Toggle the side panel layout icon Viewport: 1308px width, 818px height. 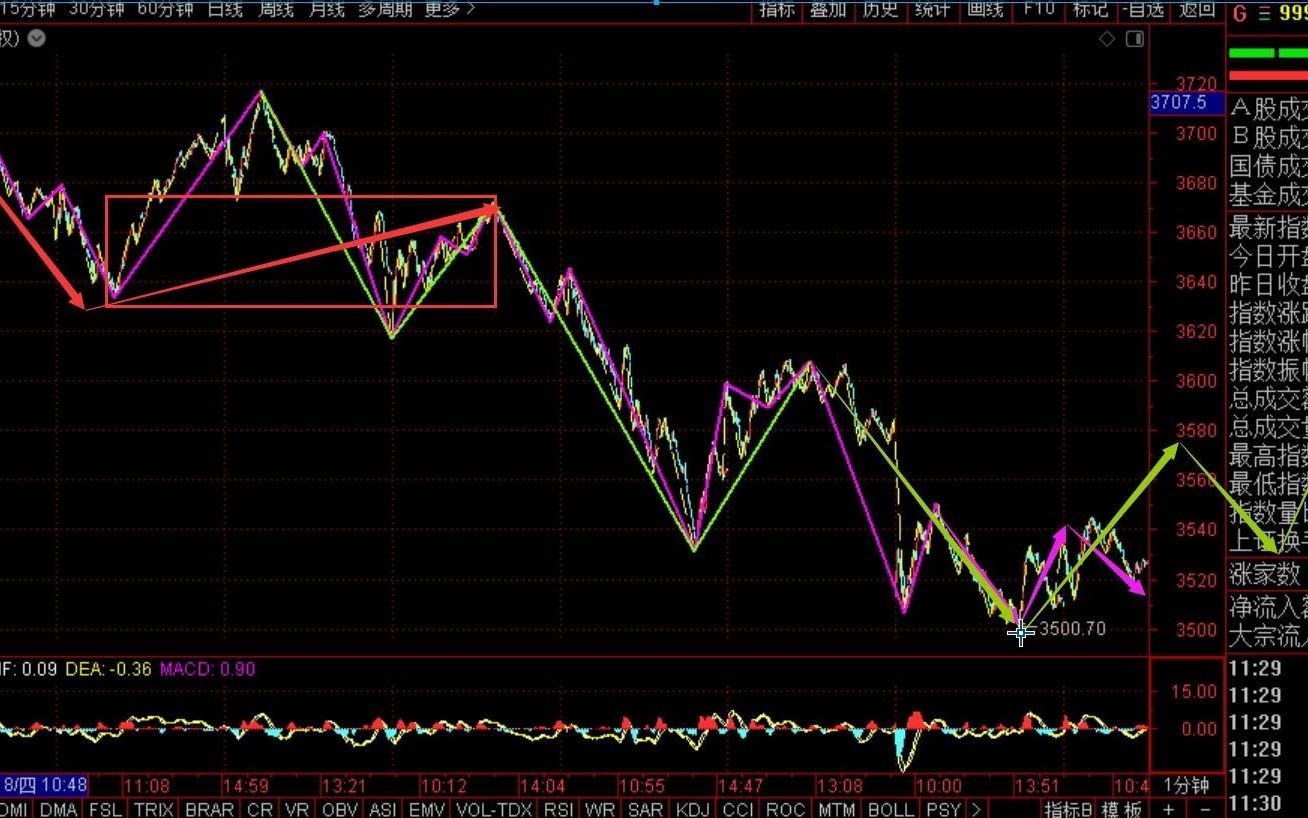coord(1134,39)
